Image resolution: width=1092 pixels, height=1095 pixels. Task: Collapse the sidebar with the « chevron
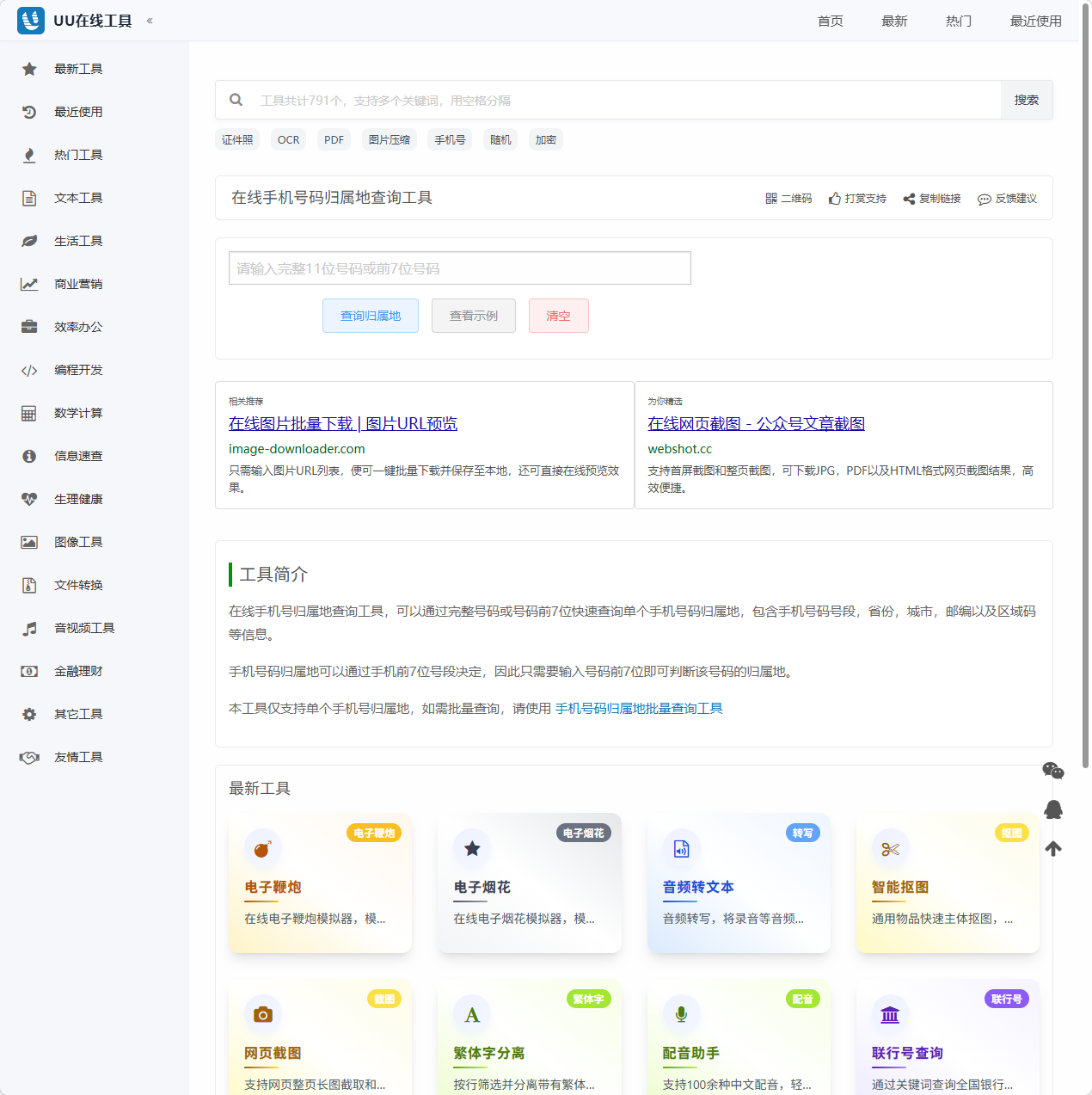[150, 20]
